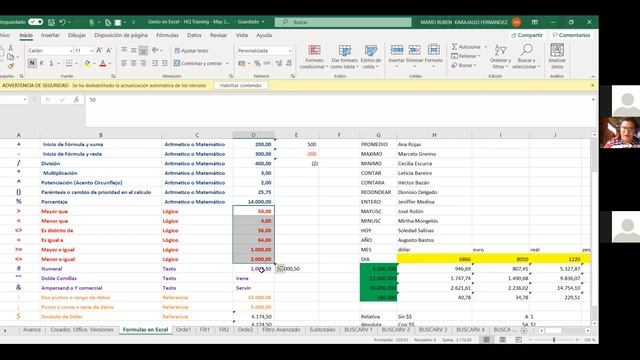The image size is (640, 360).
Task: Click the Percent style icon
Action: click(257, 63)
